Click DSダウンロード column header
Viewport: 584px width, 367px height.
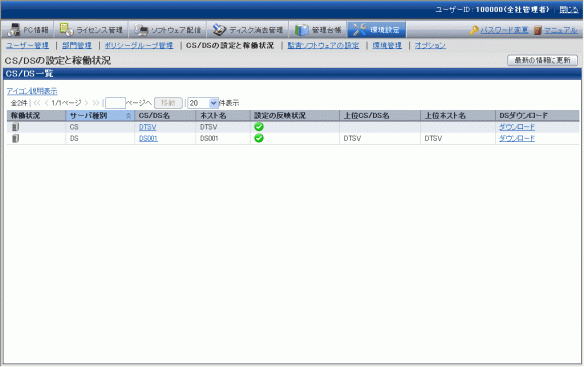point(537,116)
